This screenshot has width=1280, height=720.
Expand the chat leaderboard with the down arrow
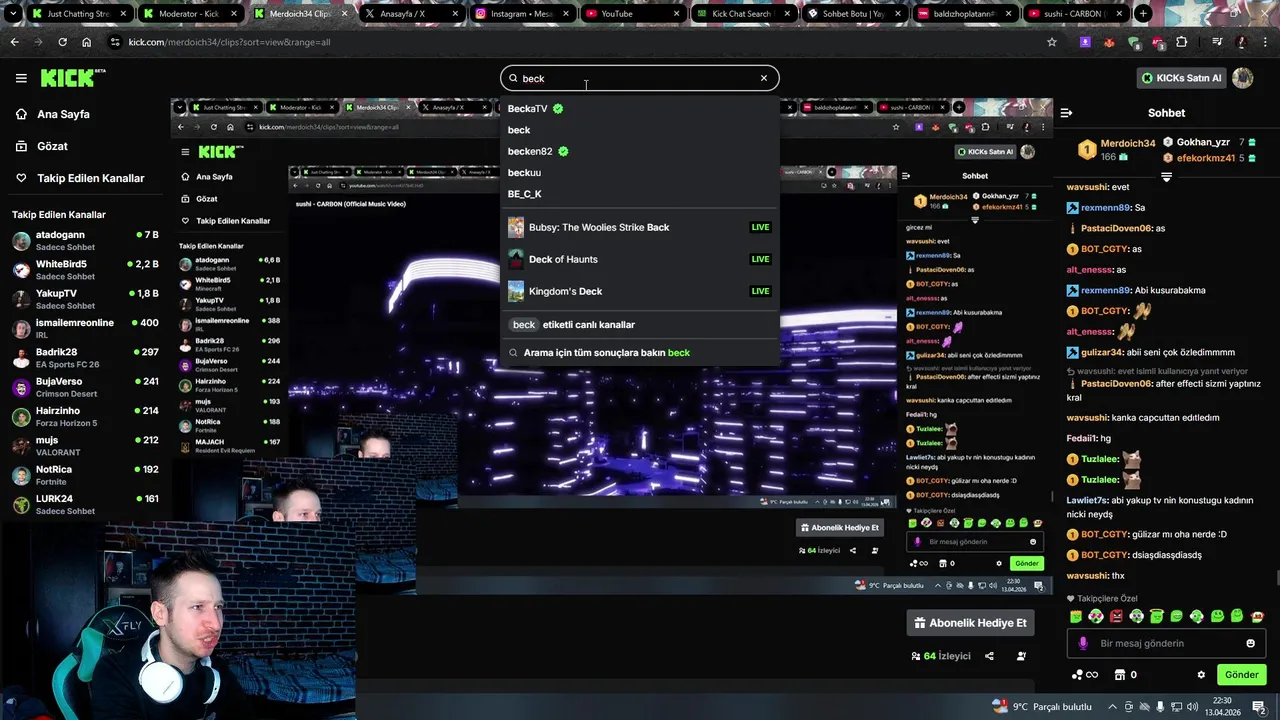[1166, 177]
